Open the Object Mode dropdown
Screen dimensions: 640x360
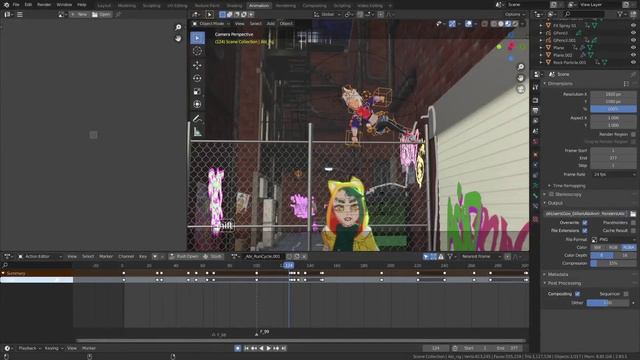point(211,24)
